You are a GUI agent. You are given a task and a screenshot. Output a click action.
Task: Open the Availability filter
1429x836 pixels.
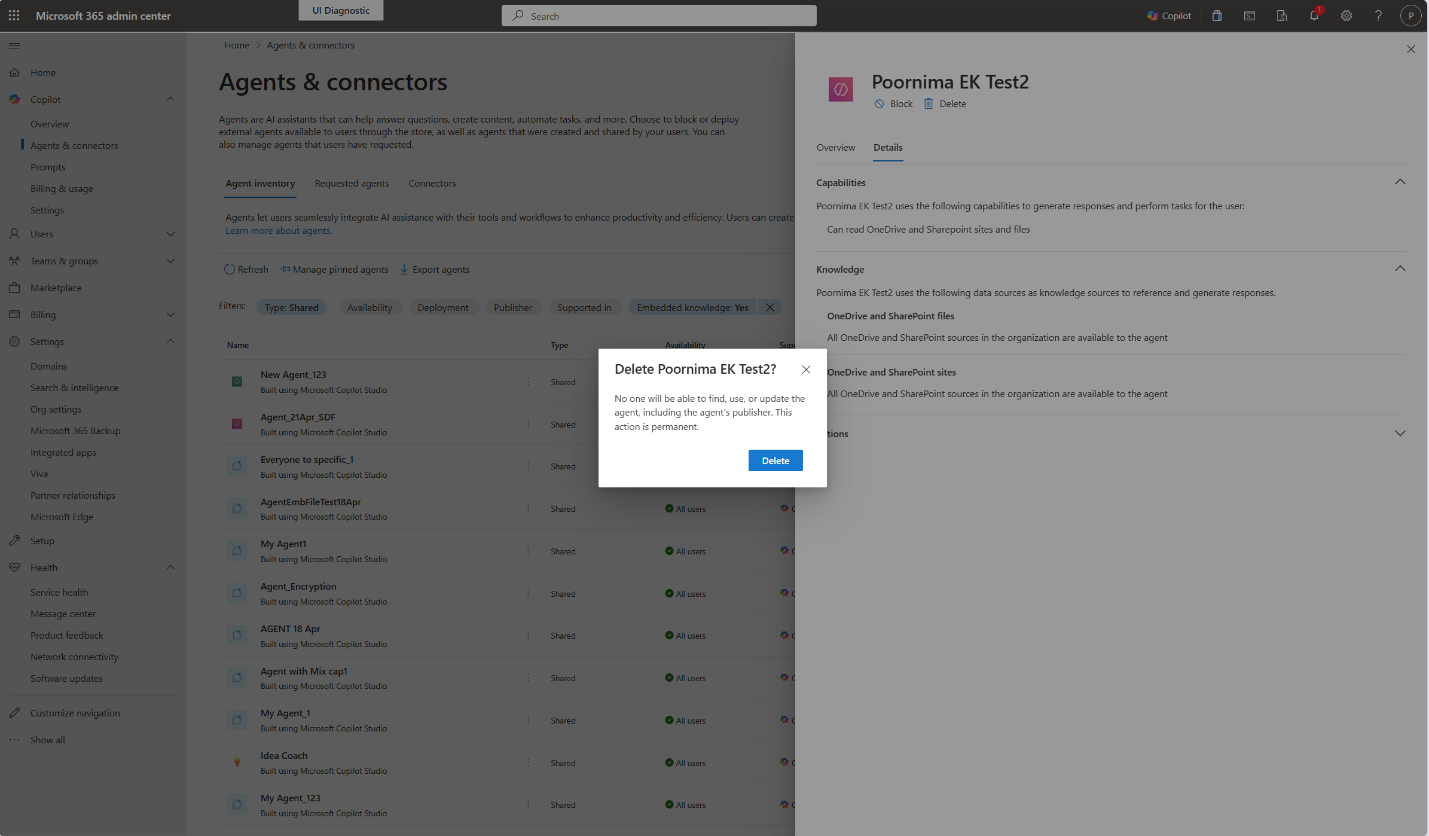(370, 307)
